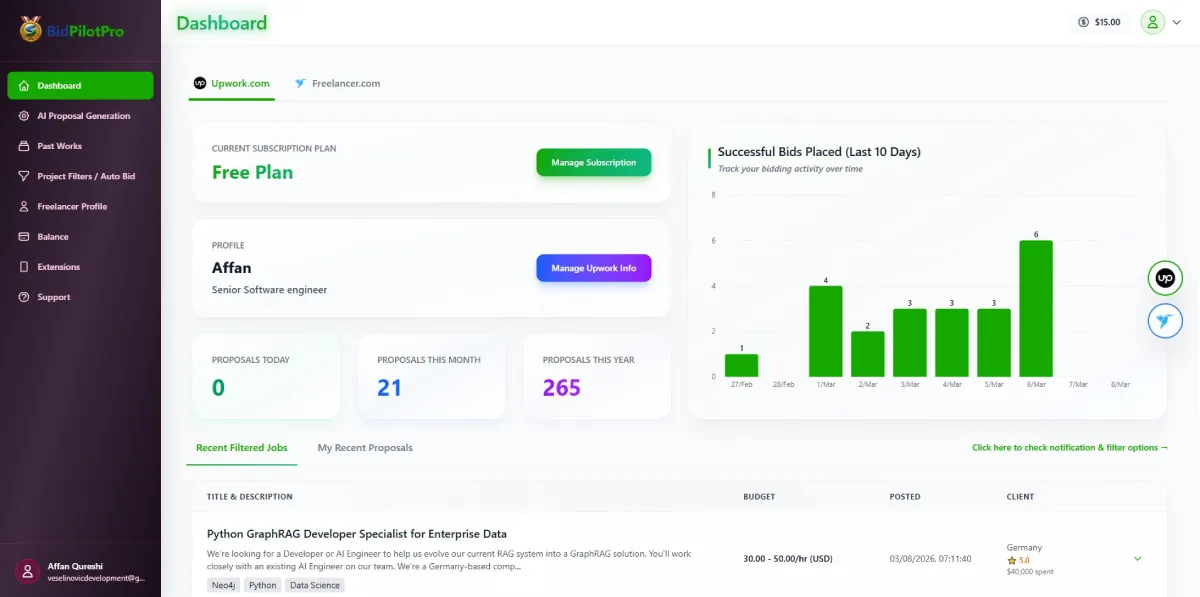Click the floating Upwork circle icon
The height and width of the screenshot is (597, 1200).
[1164, 277]
